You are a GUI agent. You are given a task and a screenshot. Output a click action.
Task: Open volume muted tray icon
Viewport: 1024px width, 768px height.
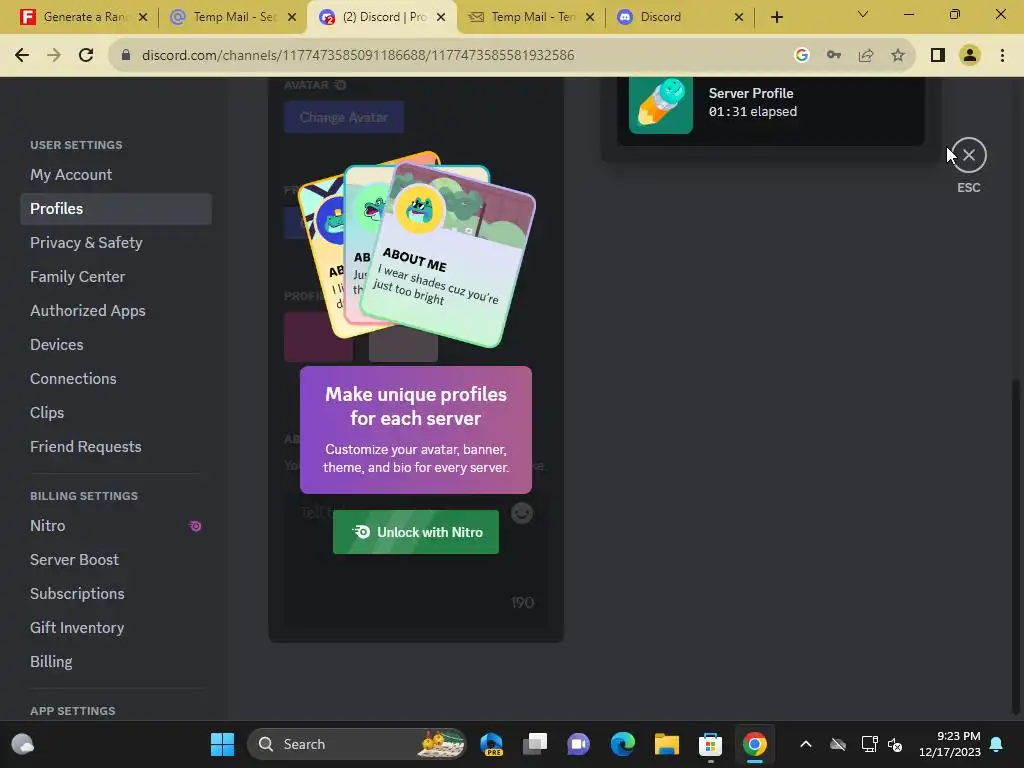[895, 744]
